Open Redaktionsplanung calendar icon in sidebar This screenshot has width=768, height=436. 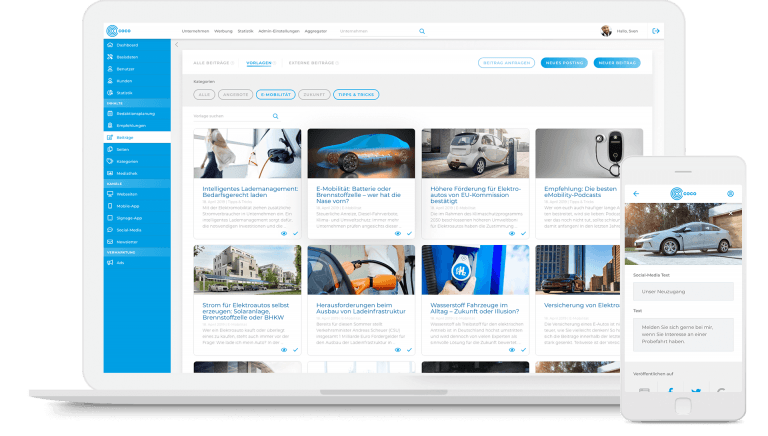110,113
